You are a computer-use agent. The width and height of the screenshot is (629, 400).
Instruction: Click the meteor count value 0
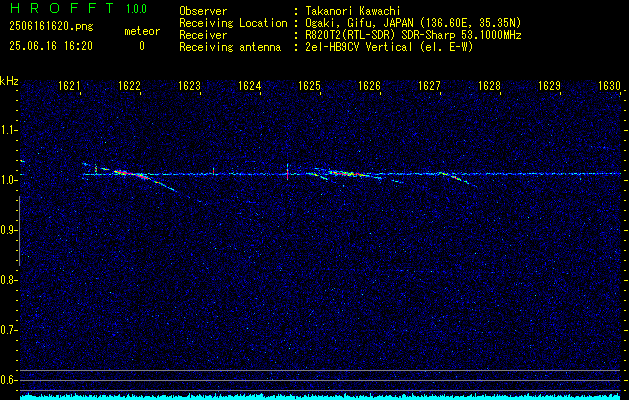(x=142, y=46)
